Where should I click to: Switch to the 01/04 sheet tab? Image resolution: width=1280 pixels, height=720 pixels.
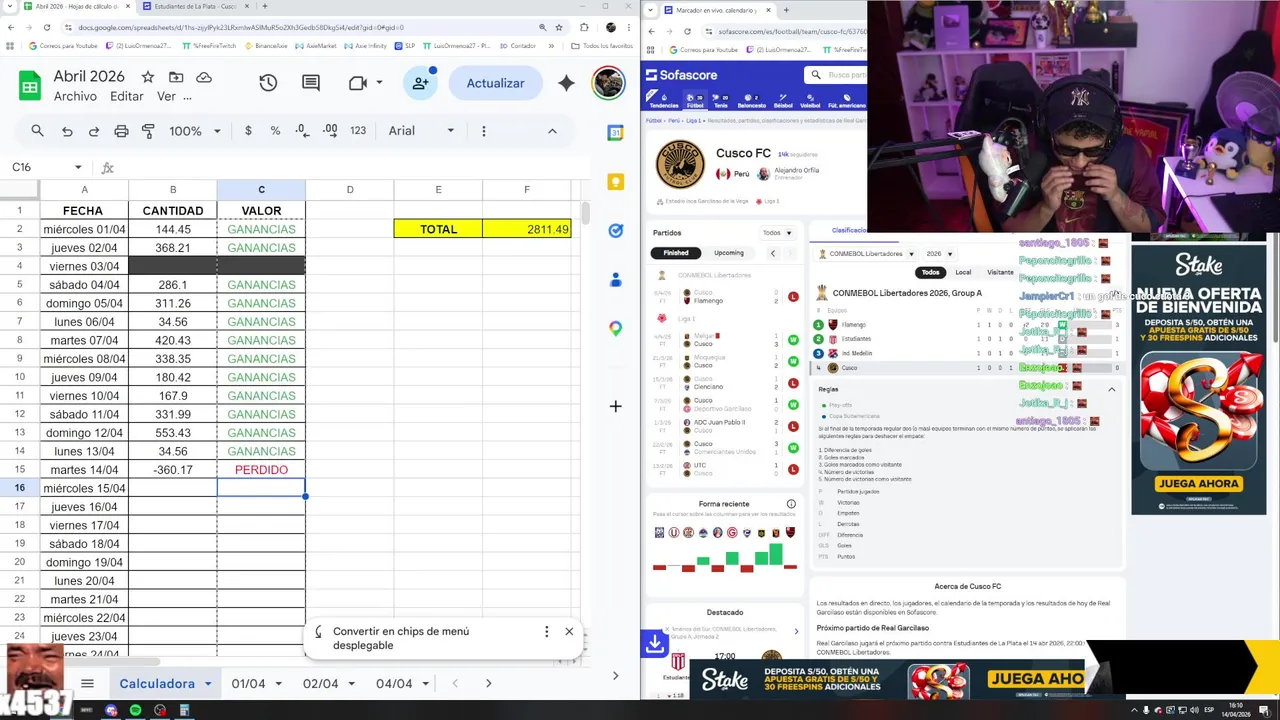click(x=249, y=684)
